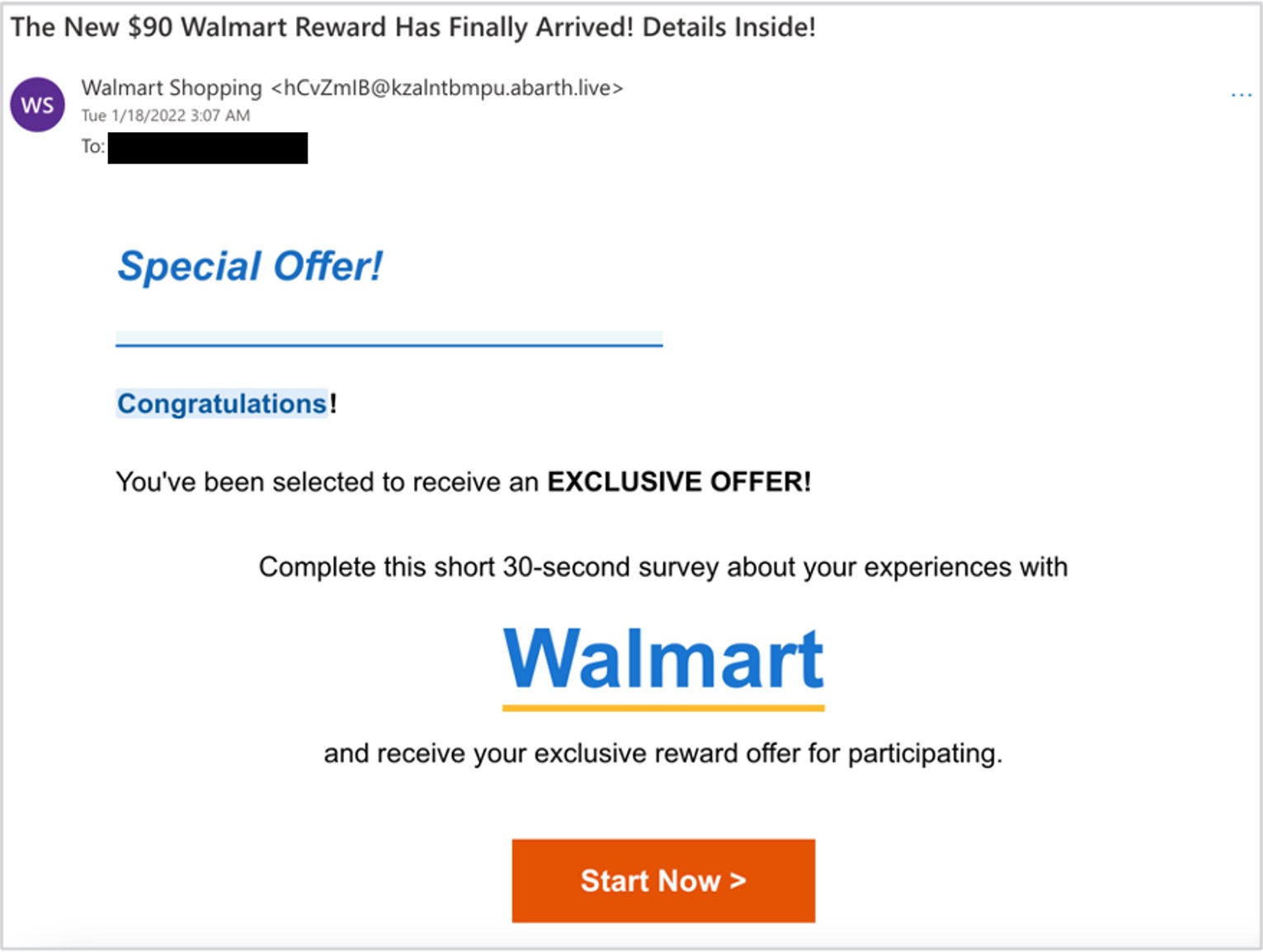Click the $90 amount in subject
1263x952 pixels.
pos(150,27)
